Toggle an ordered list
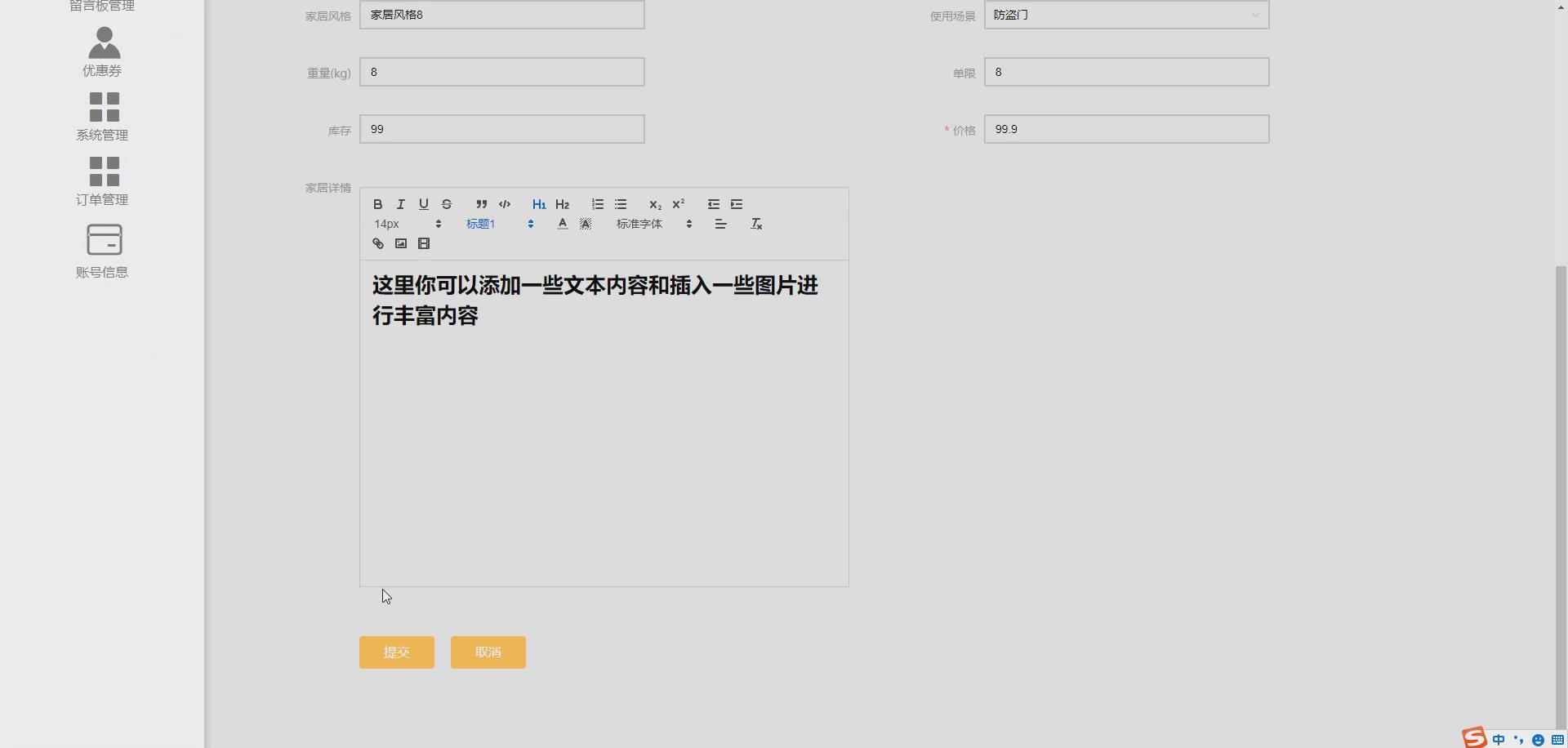The height and width of the screenshot is (748, 1568). tap(597, 204)
